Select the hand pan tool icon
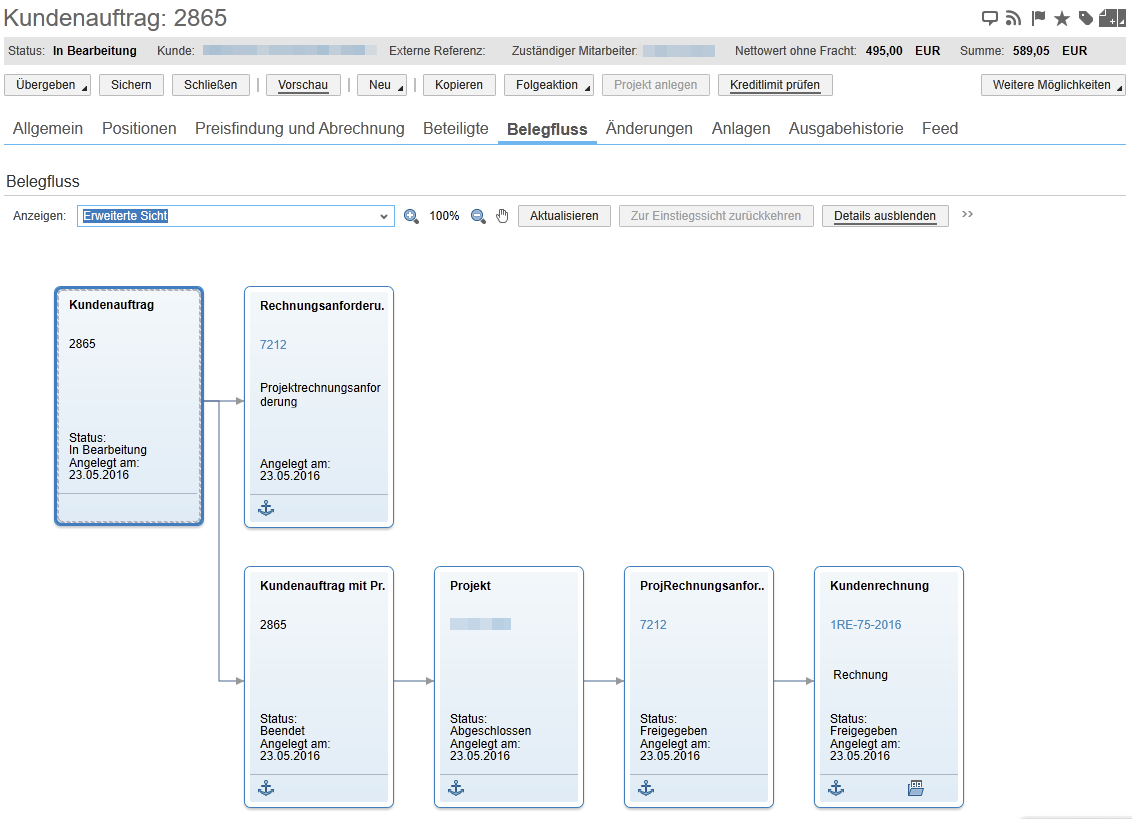Image resolution: width=1132 pixels, height=819 pixels. (x=502, y=216)
